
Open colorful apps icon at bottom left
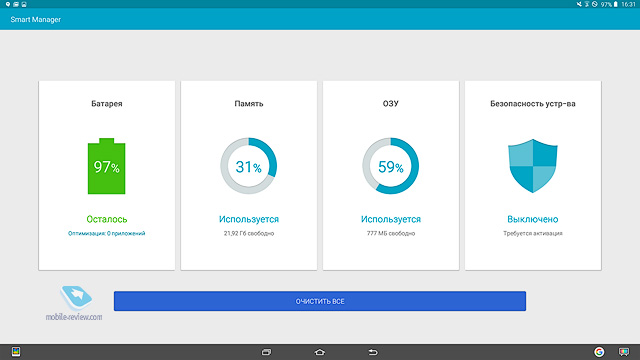[x=16, y=352]
